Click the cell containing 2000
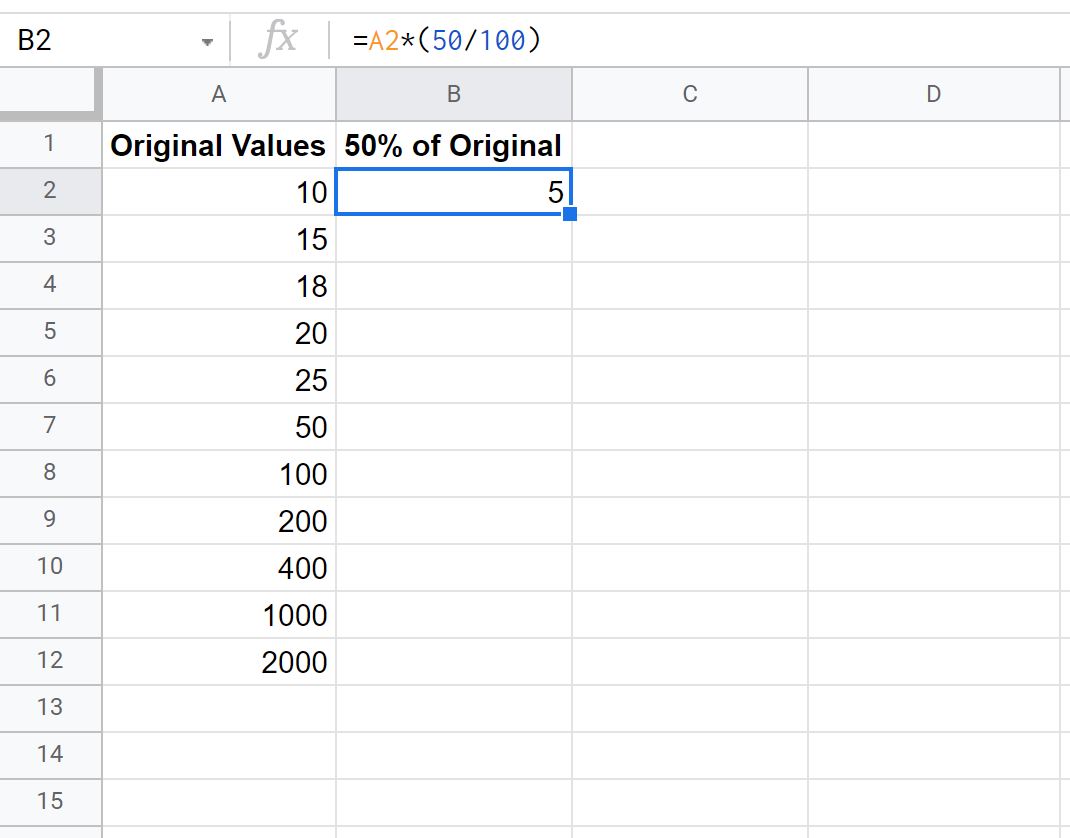Viewport: 1070px width, 838px height. 218,662
